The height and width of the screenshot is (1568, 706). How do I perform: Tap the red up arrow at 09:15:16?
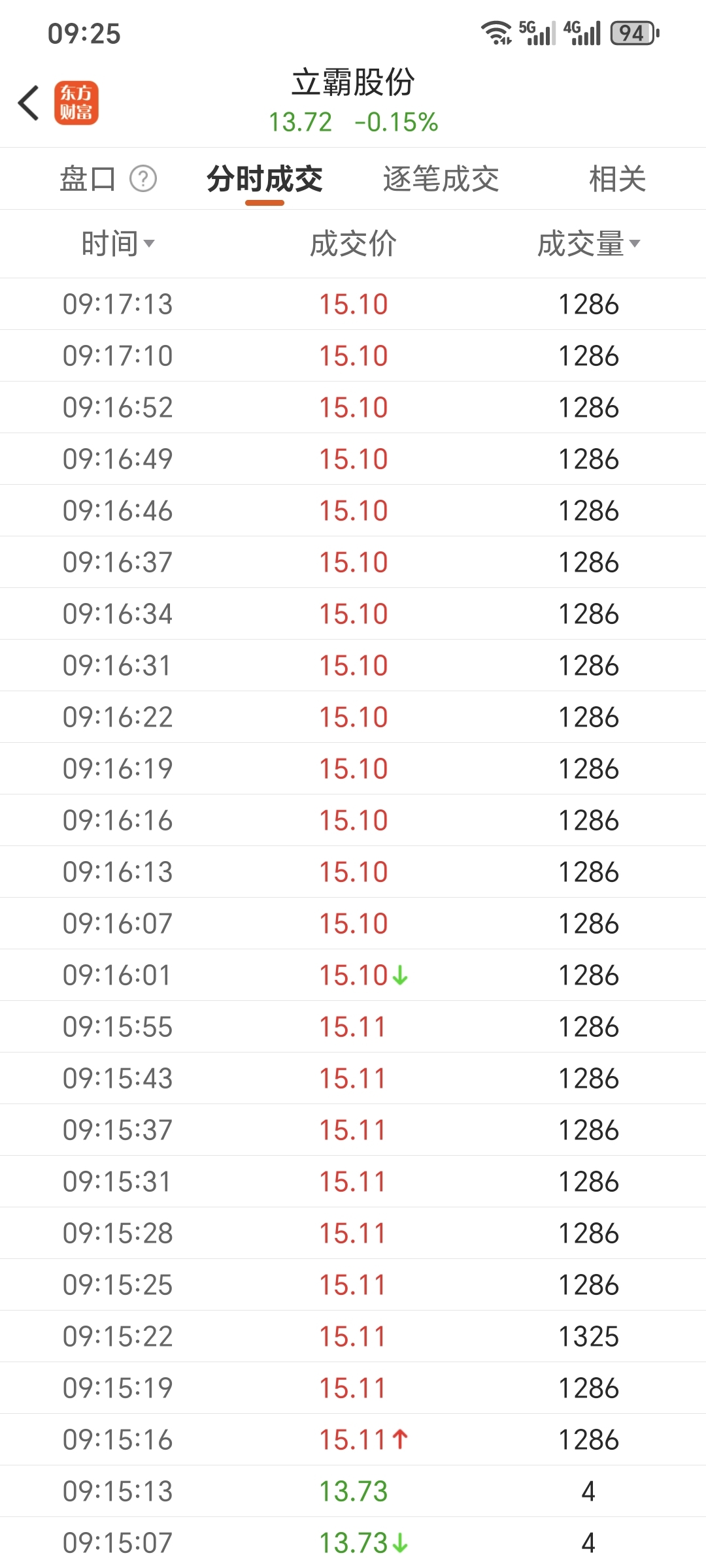pyautogui.click(x=401, y=1439)
